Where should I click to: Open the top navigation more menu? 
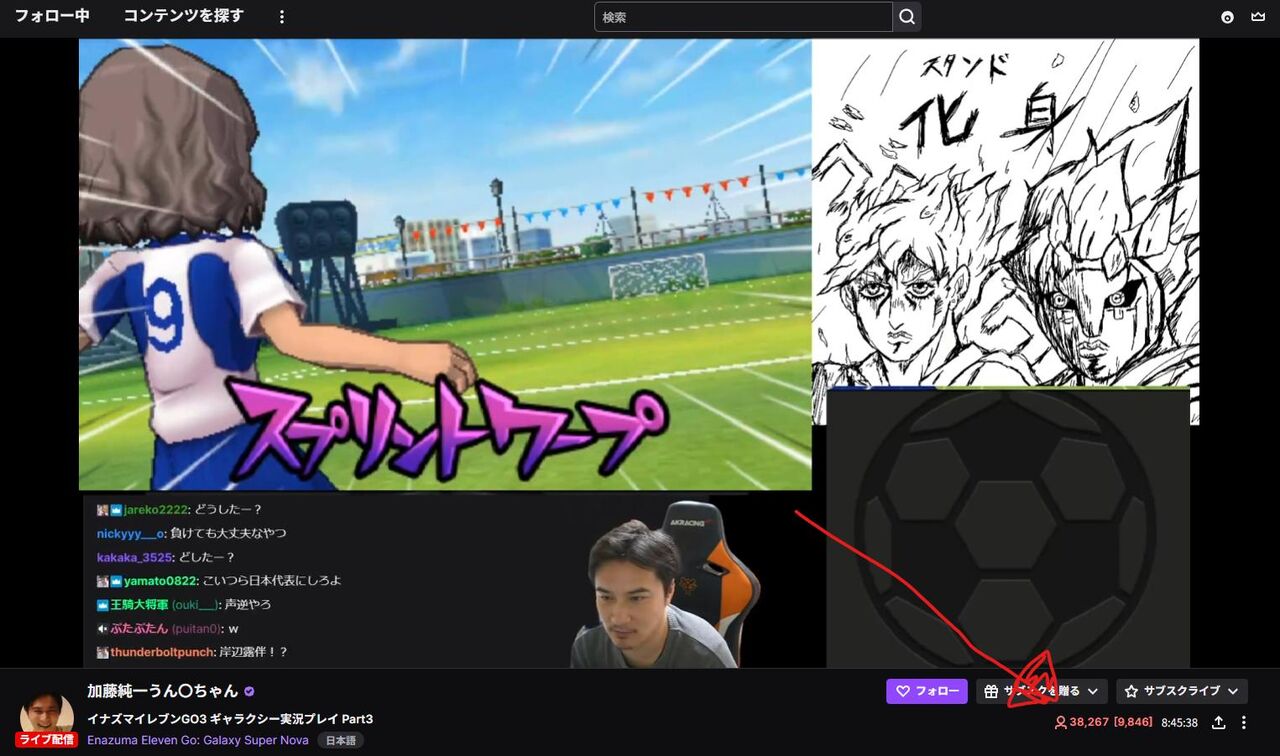click(282, 17)
